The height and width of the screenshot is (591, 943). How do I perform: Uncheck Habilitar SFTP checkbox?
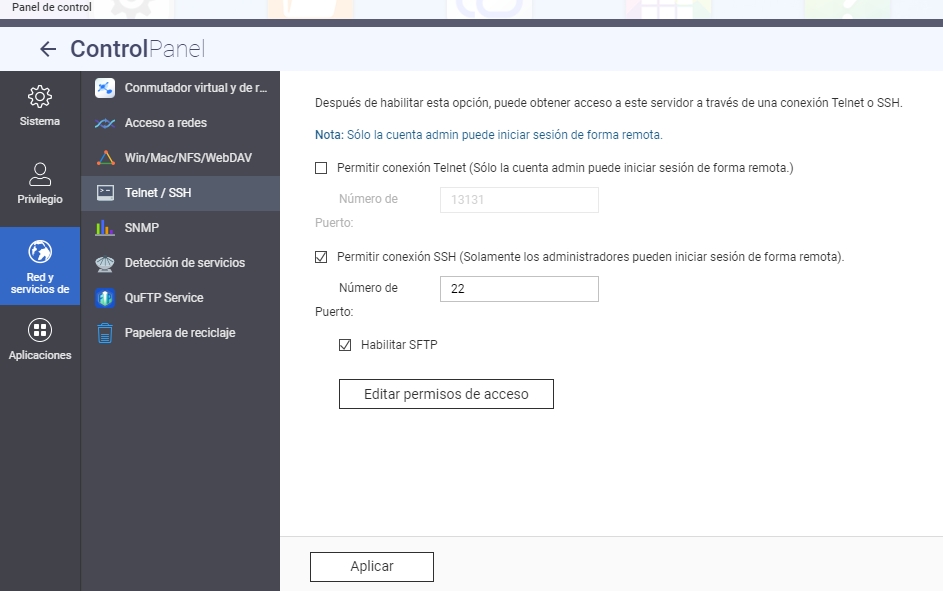click(345, 344)
